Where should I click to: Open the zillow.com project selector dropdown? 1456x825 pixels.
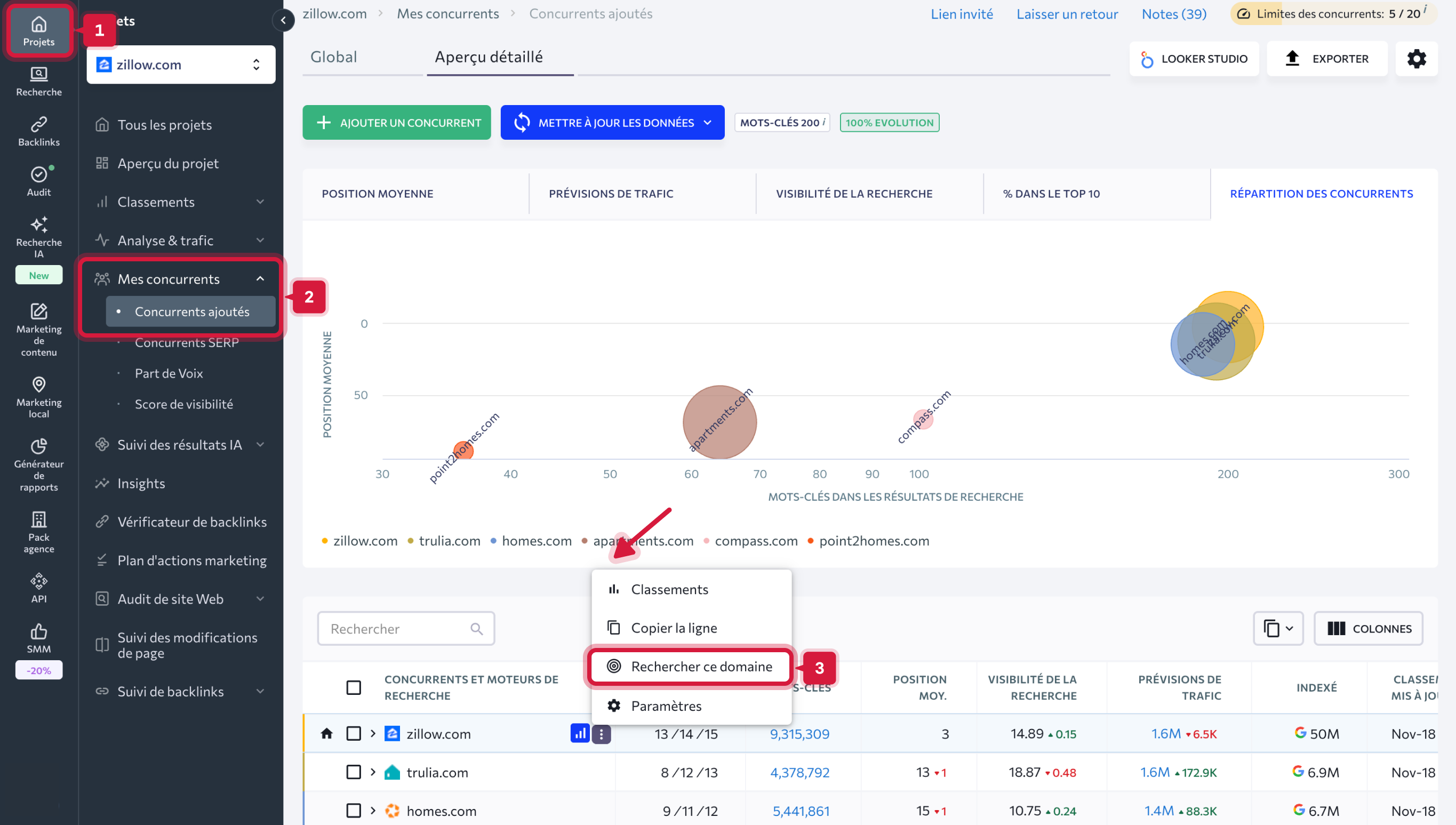pos(181,65)
